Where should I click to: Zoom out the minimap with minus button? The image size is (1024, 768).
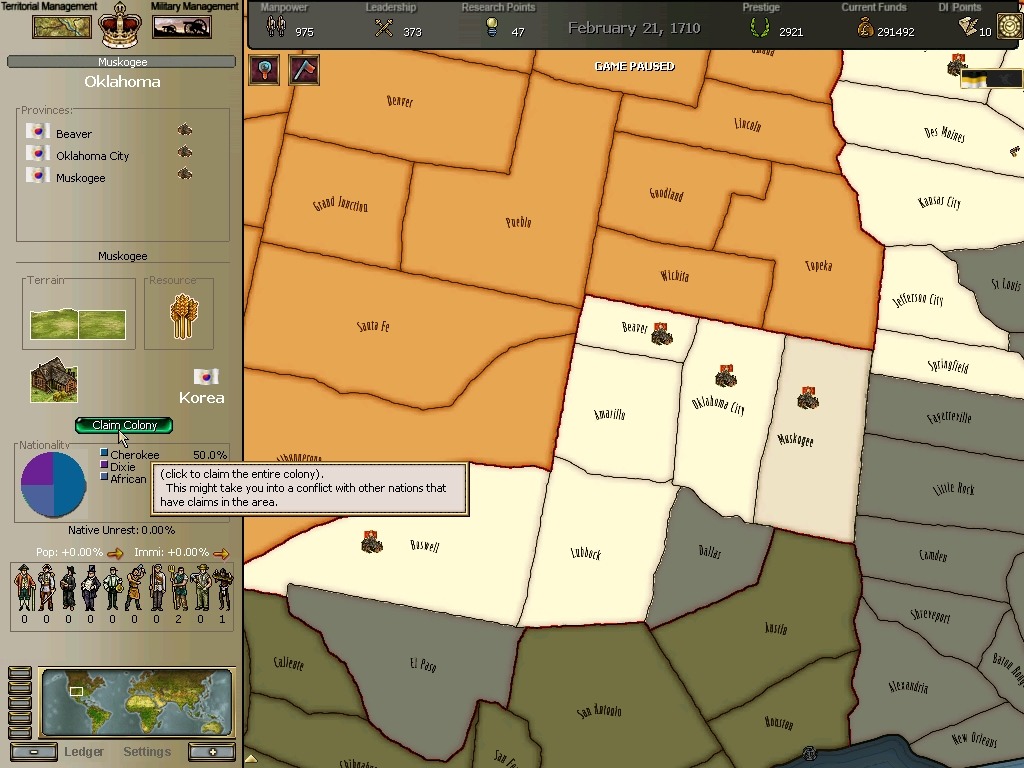[34, 752]
